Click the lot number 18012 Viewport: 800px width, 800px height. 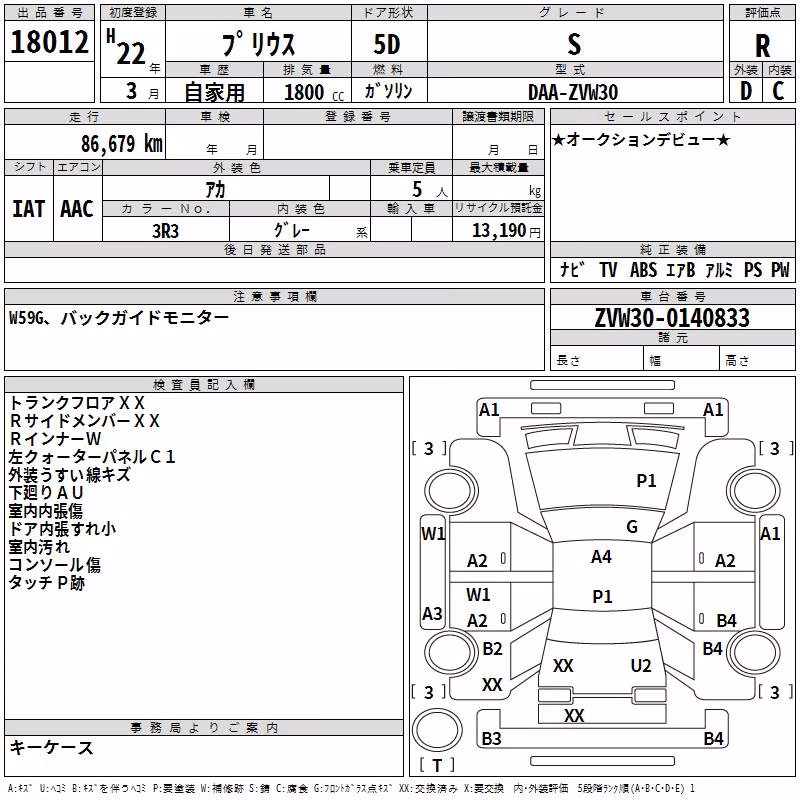49,42
